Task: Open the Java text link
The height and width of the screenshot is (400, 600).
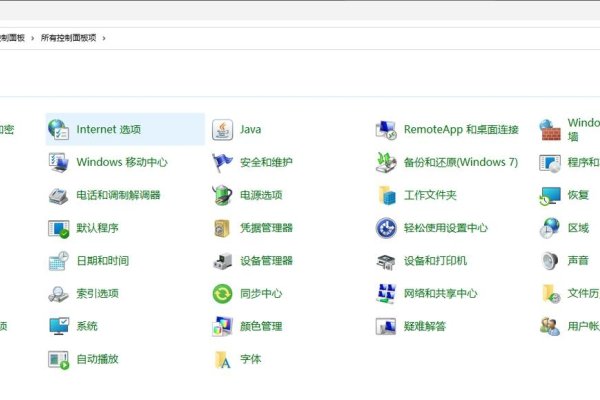Action: point(251,129)
